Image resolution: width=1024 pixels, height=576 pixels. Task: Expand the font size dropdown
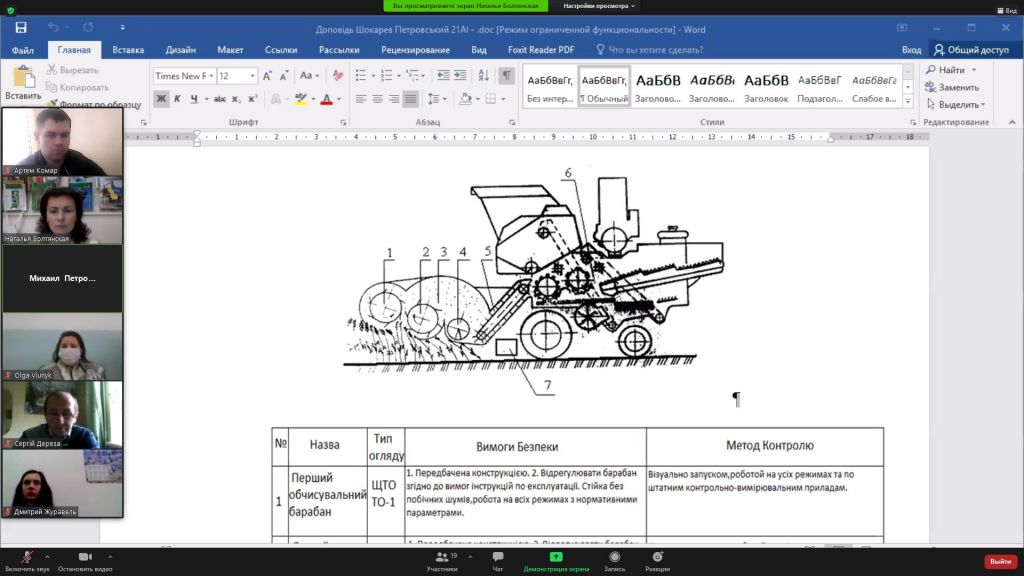253,76
